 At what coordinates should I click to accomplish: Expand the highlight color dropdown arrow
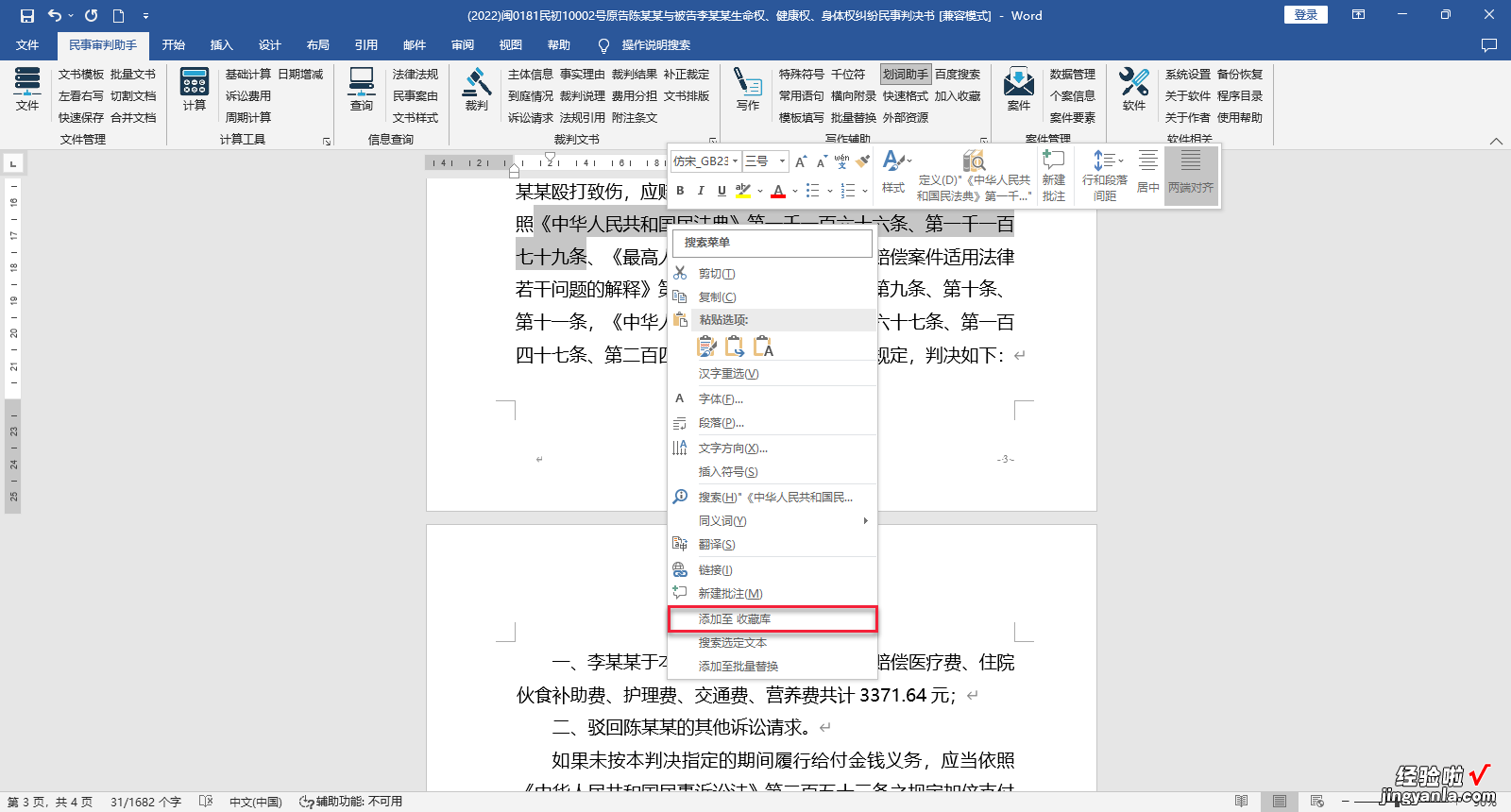[759, 191]
